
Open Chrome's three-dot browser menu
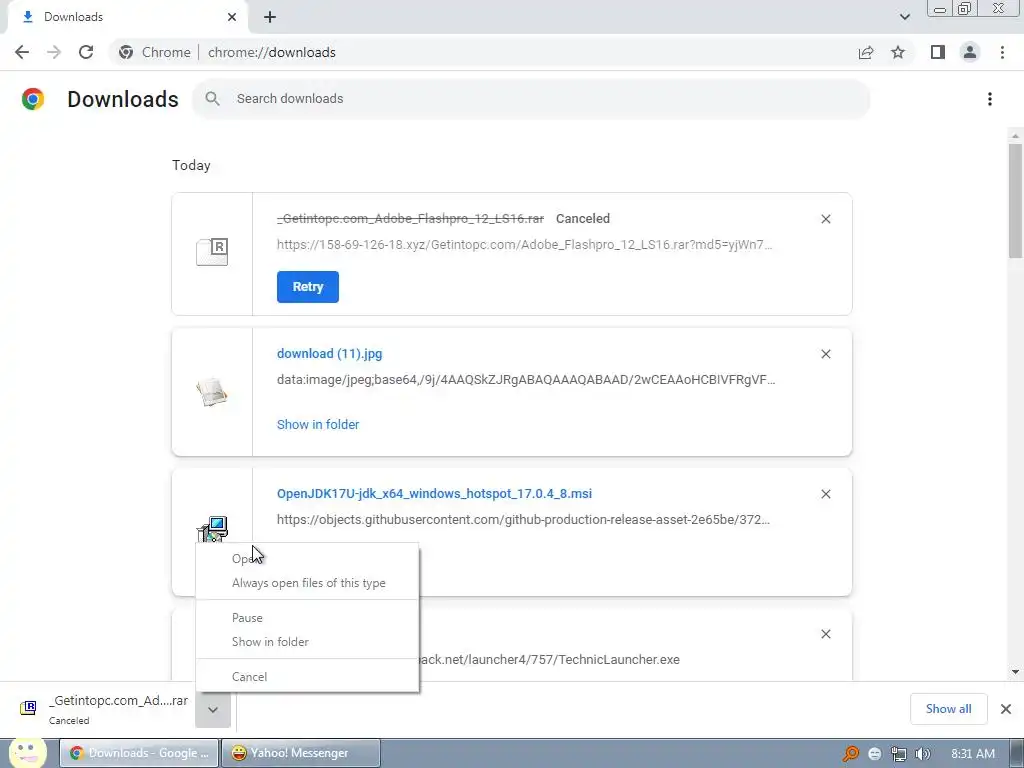(x=1002, y=52)
